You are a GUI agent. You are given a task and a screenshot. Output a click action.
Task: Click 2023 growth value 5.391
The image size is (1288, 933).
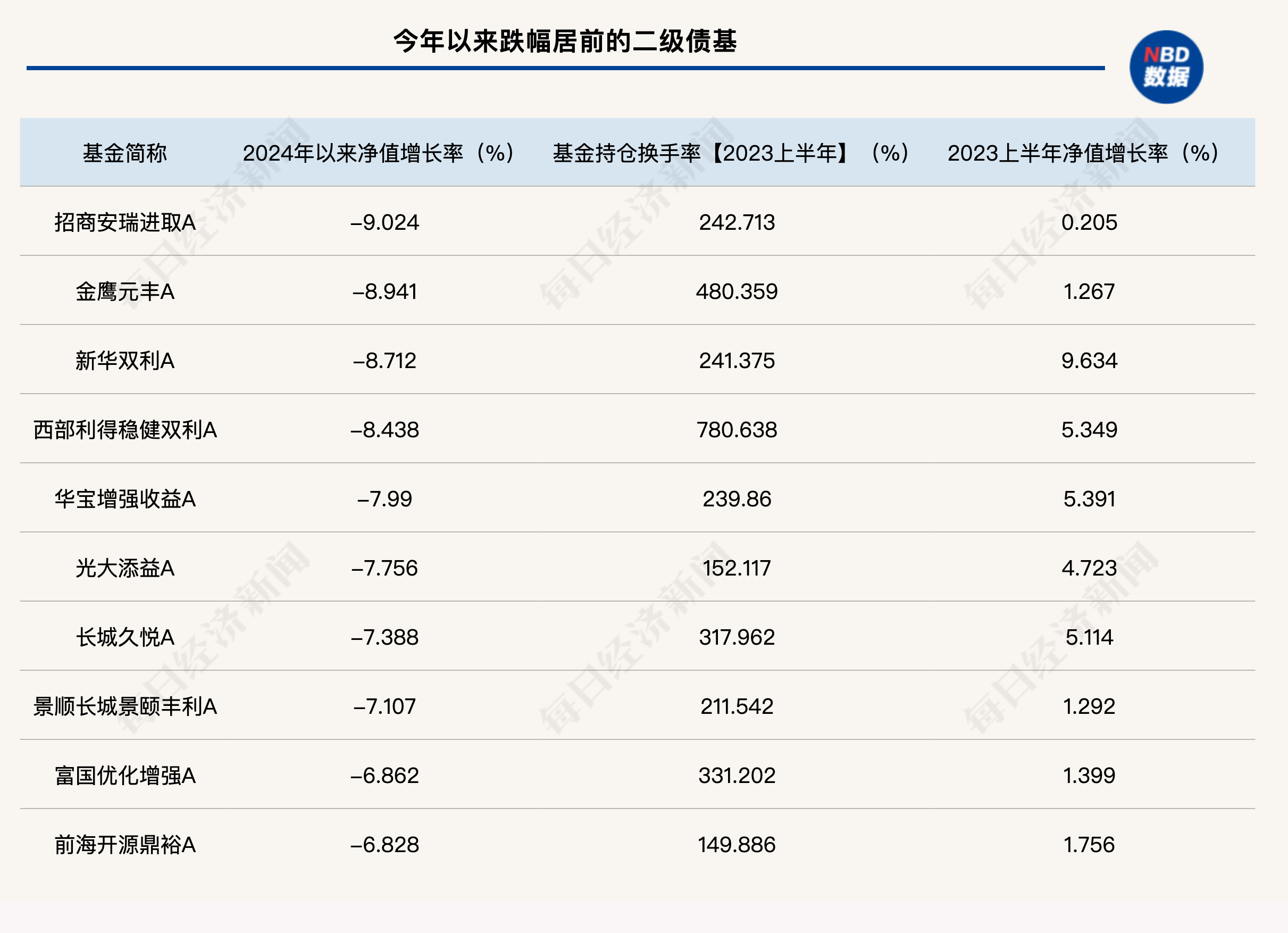(1089, 499)
